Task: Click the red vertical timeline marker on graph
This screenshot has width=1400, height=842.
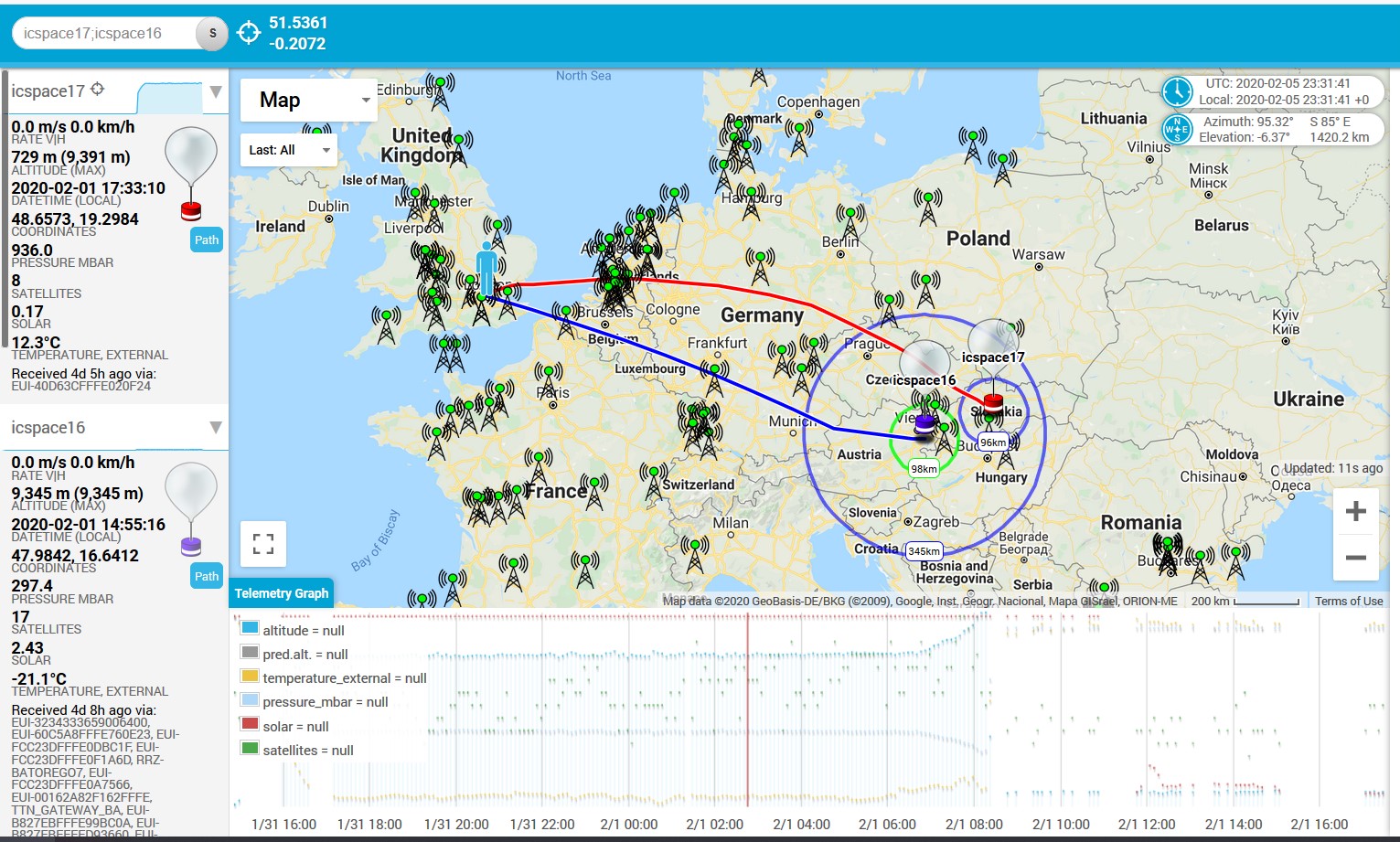Action: coord(747,709)
